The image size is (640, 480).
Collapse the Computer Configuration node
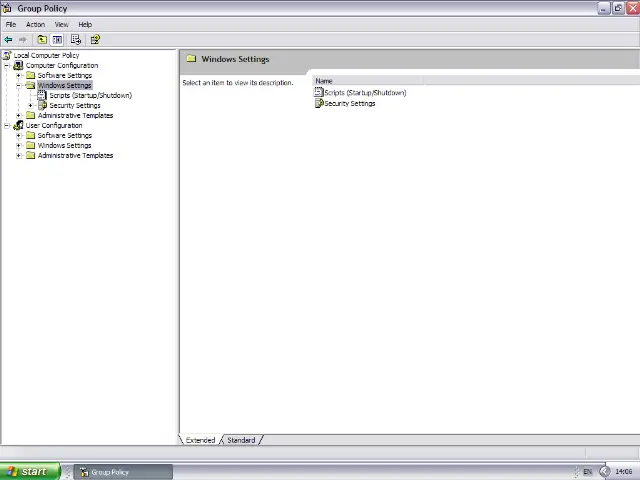point(7,65)
